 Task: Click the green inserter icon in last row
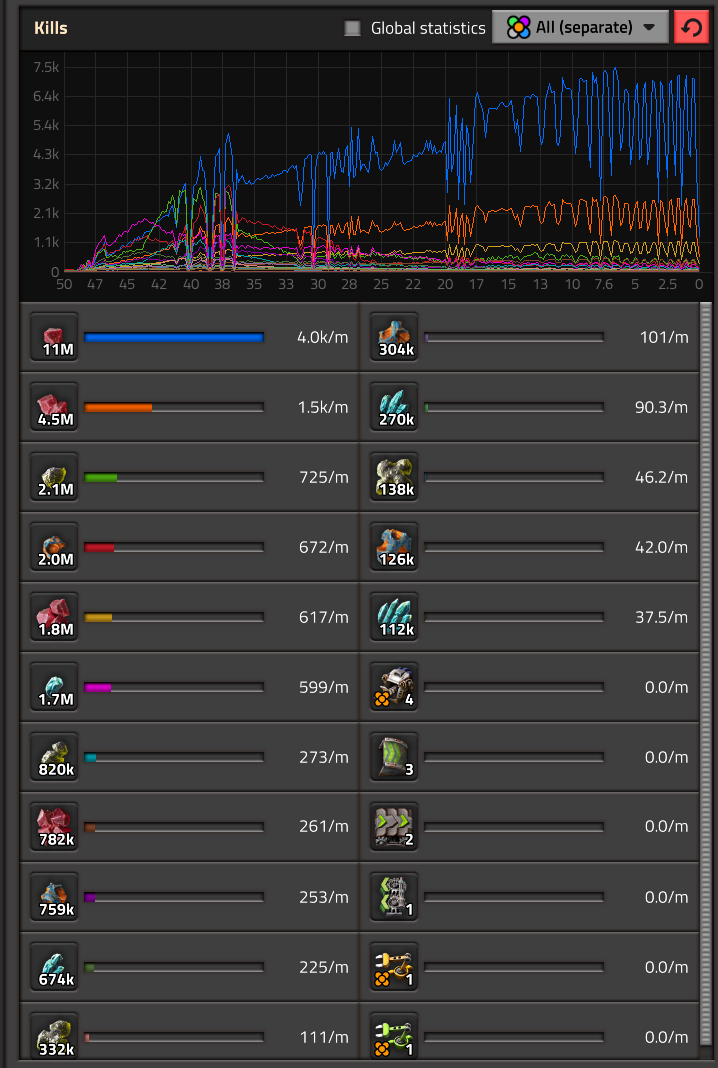[395, 1037]
